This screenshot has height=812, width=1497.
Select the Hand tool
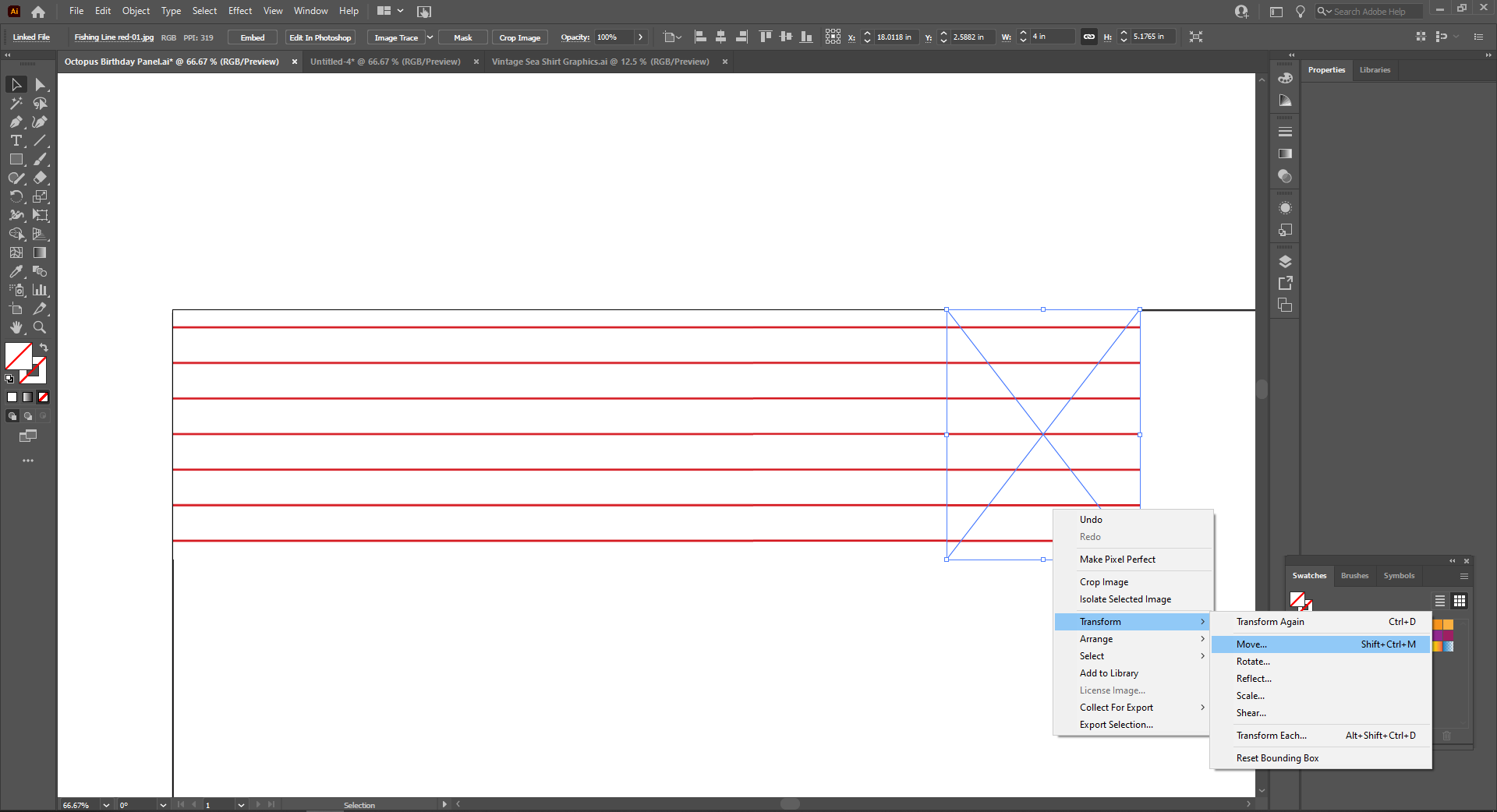[16, 327]
